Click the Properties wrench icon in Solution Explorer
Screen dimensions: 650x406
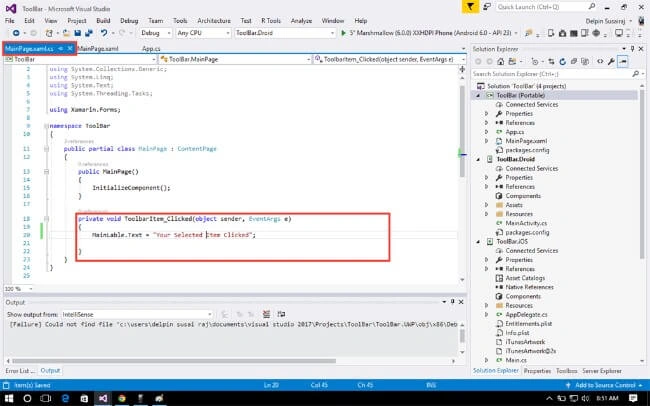coord(611,62)
